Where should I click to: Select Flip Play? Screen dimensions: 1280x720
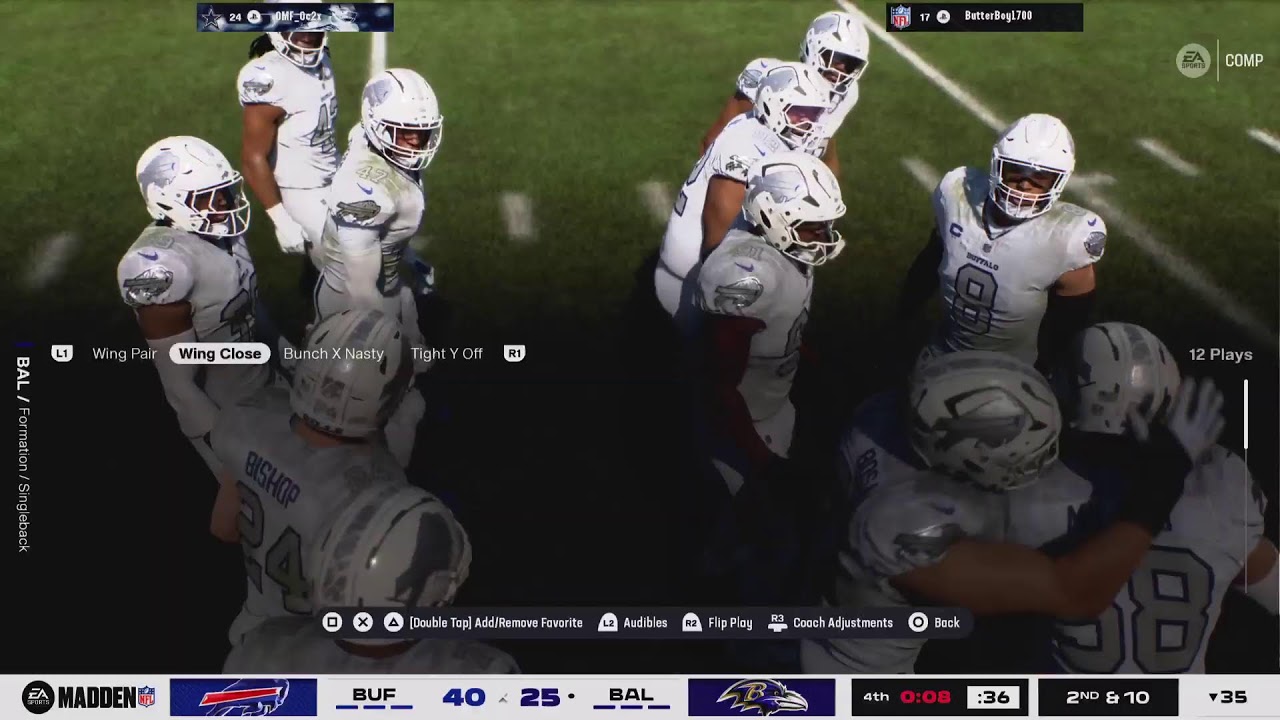point(730,622)
